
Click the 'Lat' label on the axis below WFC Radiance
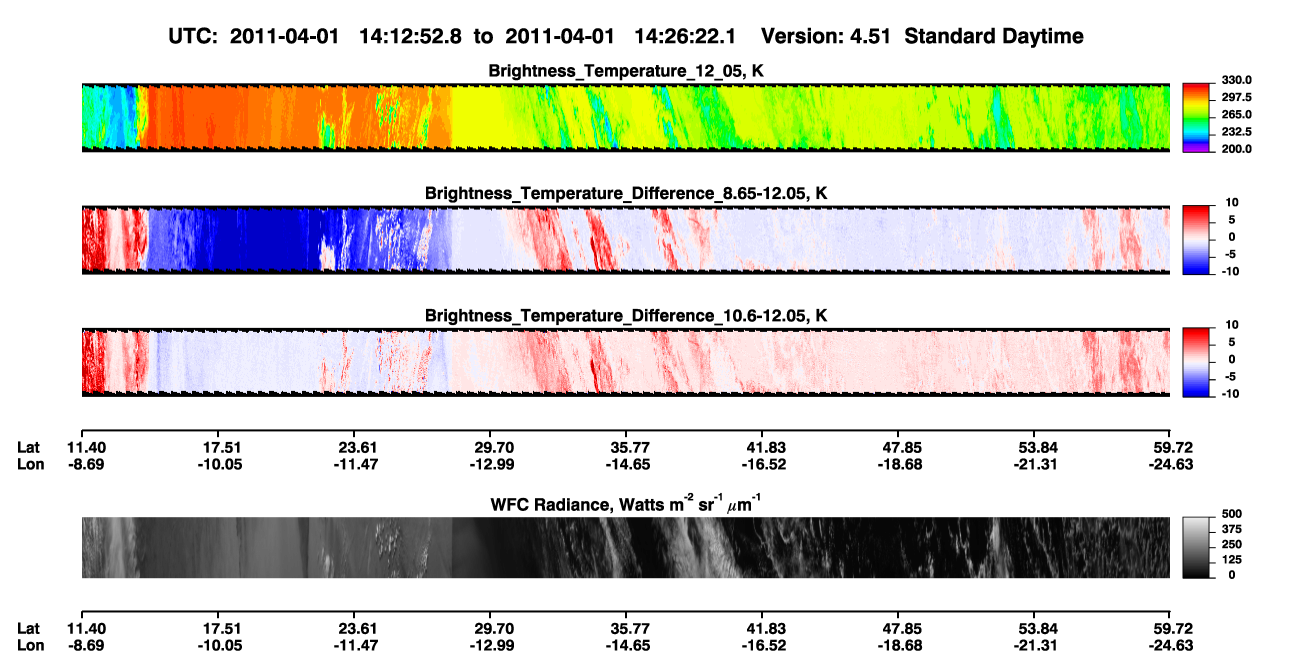28,628
